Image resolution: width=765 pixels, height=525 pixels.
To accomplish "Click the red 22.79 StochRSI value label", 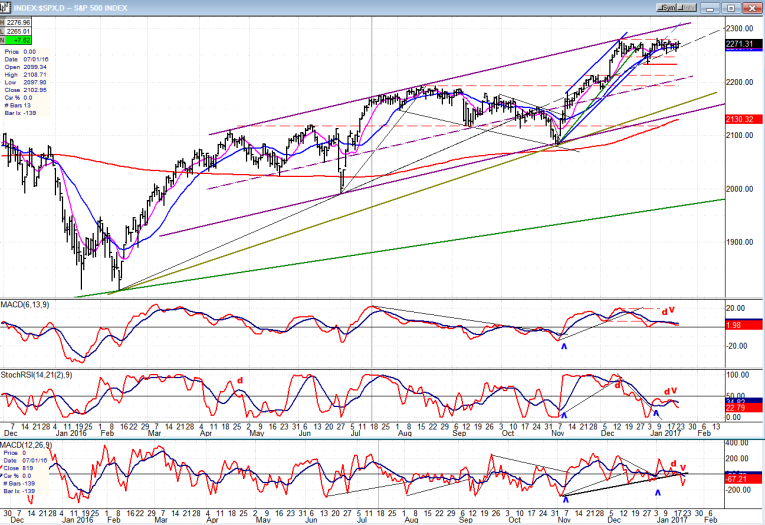I will [741, 407].
